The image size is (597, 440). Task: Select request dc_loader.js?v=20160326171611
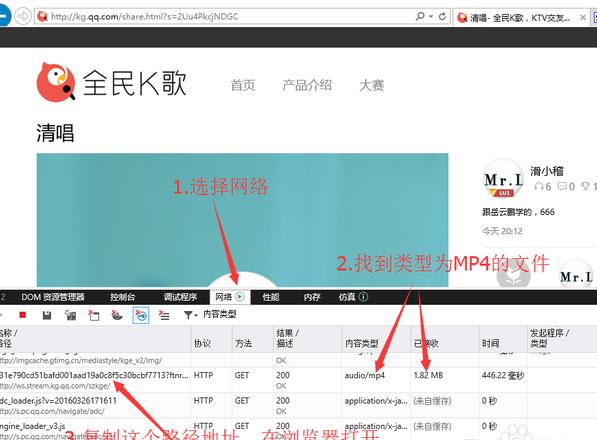click(58, 400)
